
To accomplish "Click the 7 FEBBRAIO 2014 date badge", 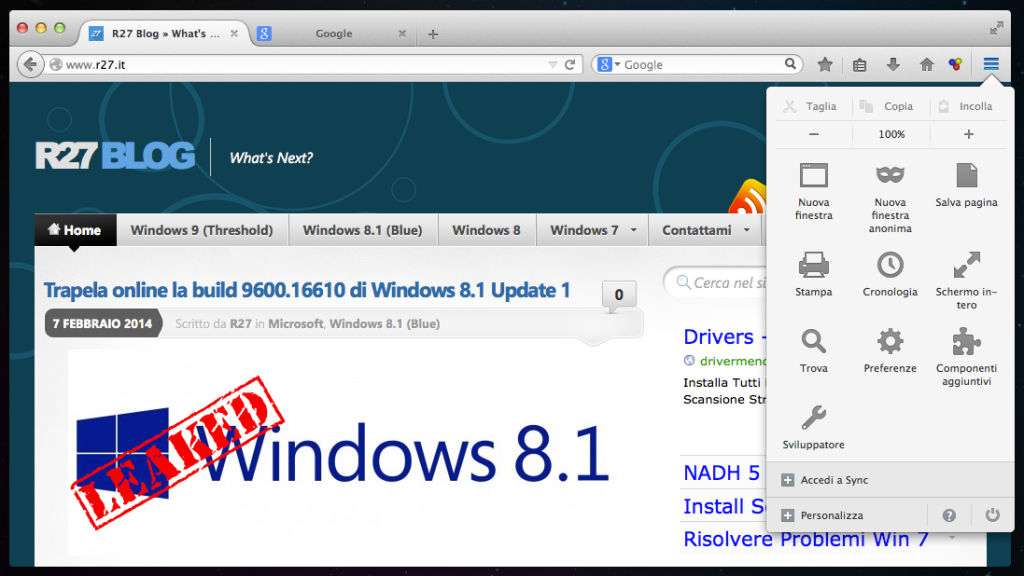I will pyautogui.click(x=102, y=323).
